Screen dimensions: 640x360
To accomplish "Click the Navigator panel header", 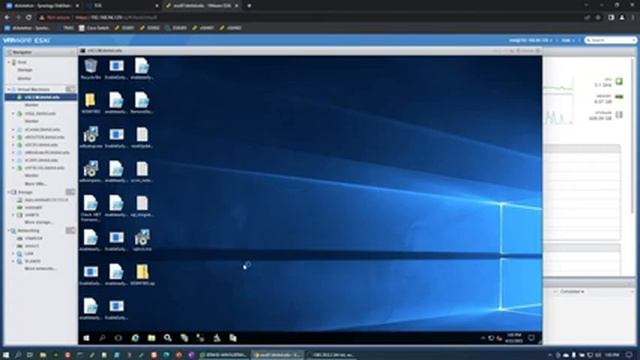I will click(41, 52).
